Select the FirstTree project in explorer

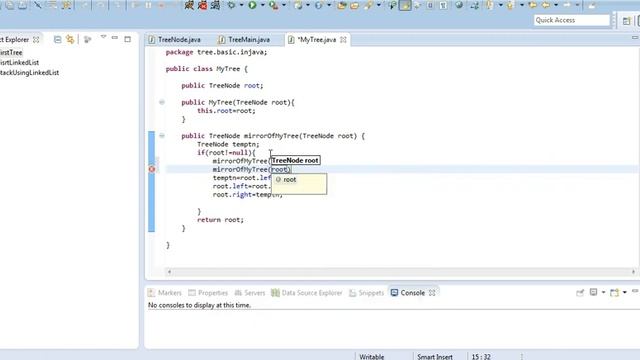(11, 53)
